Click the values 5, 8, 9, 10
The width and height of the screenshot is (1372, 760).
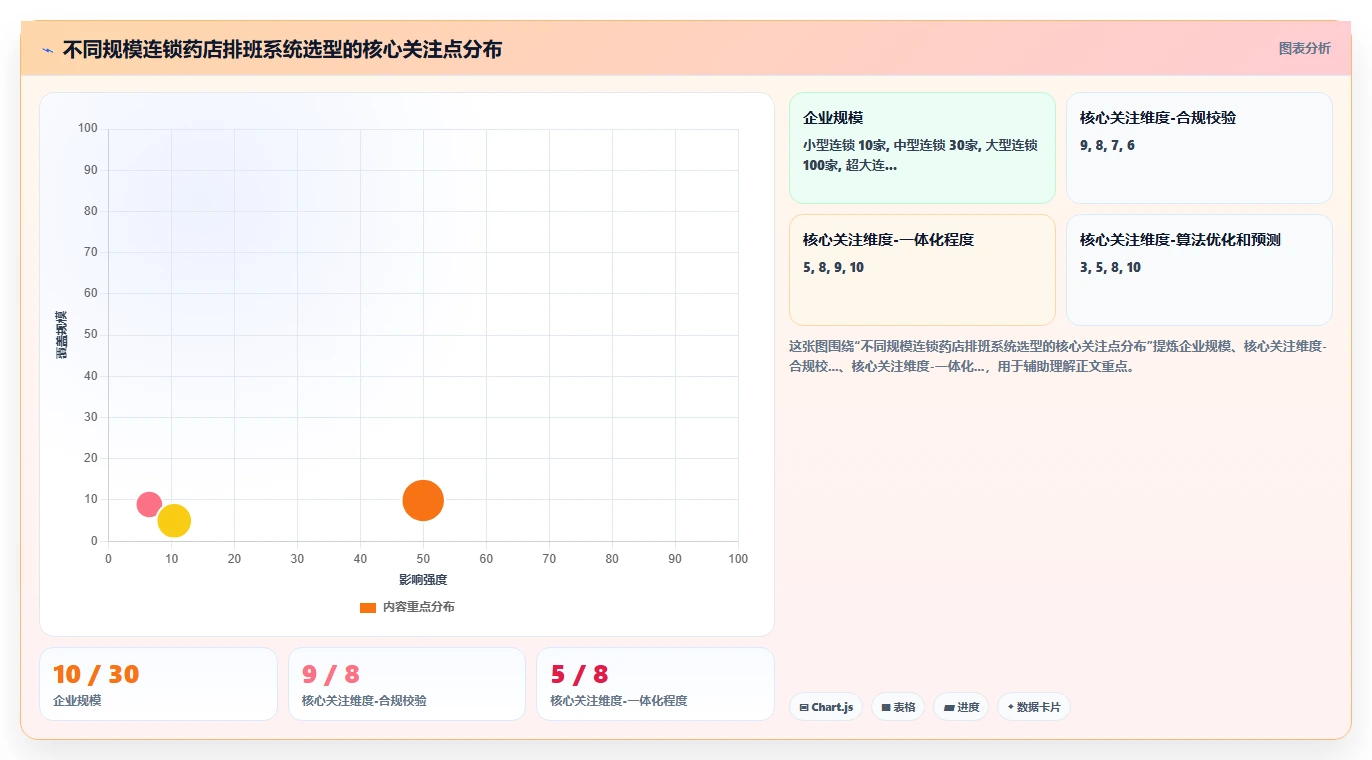tap(833, 268)
